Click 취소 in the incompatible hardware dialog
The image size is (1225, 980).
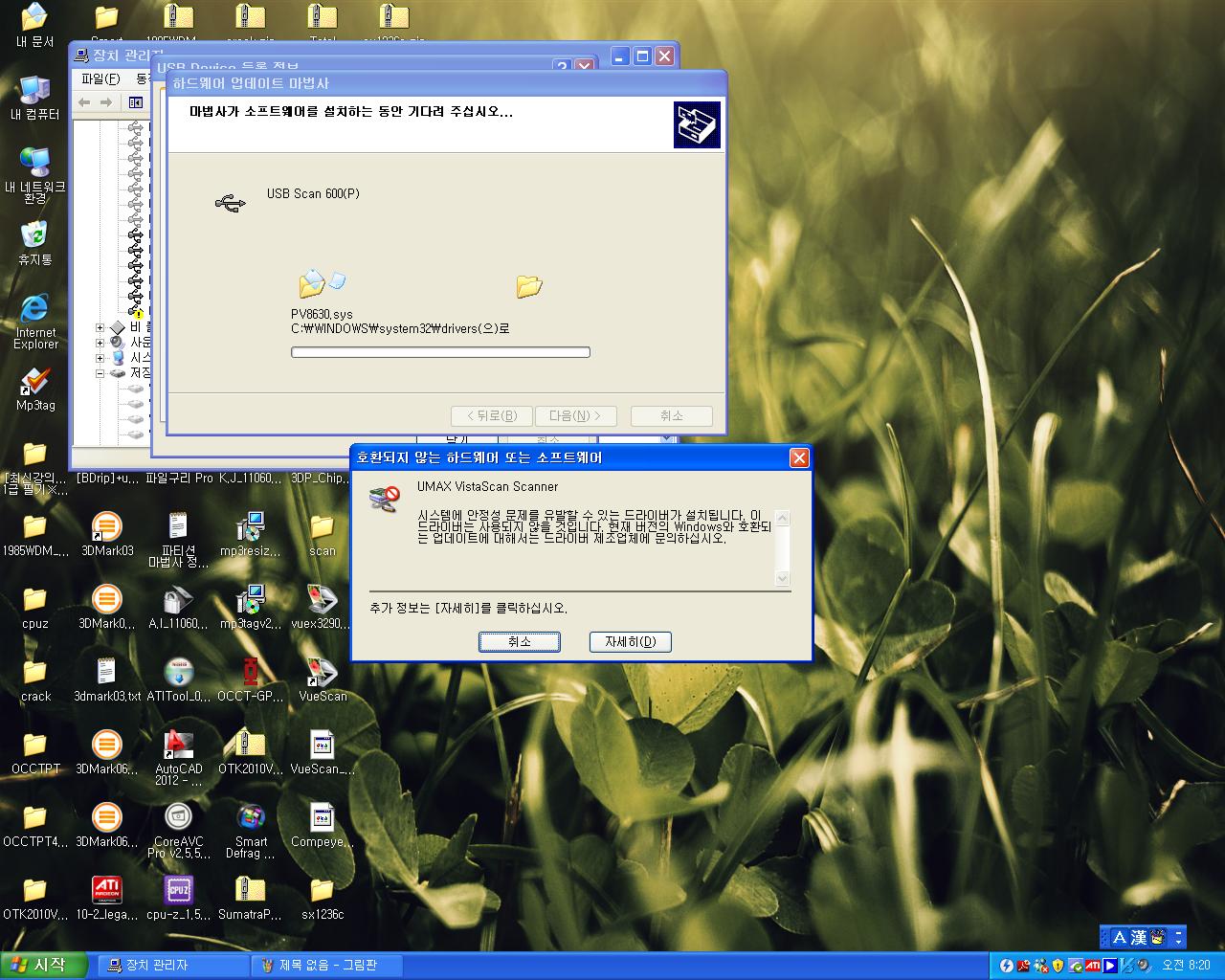519,642
